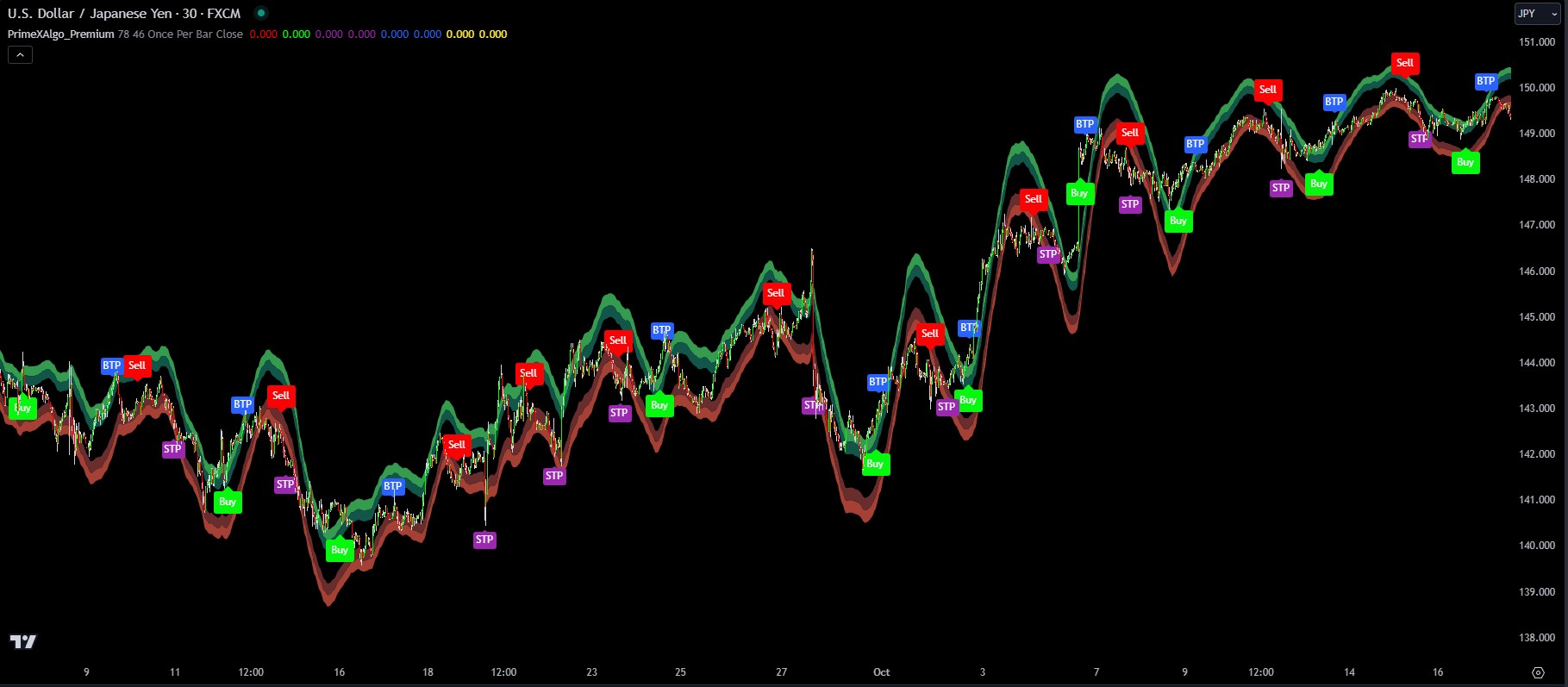Viewport: 1568px width, 687px height.
Task: Click the green market status dot beside FXCM
Action: 260,13
